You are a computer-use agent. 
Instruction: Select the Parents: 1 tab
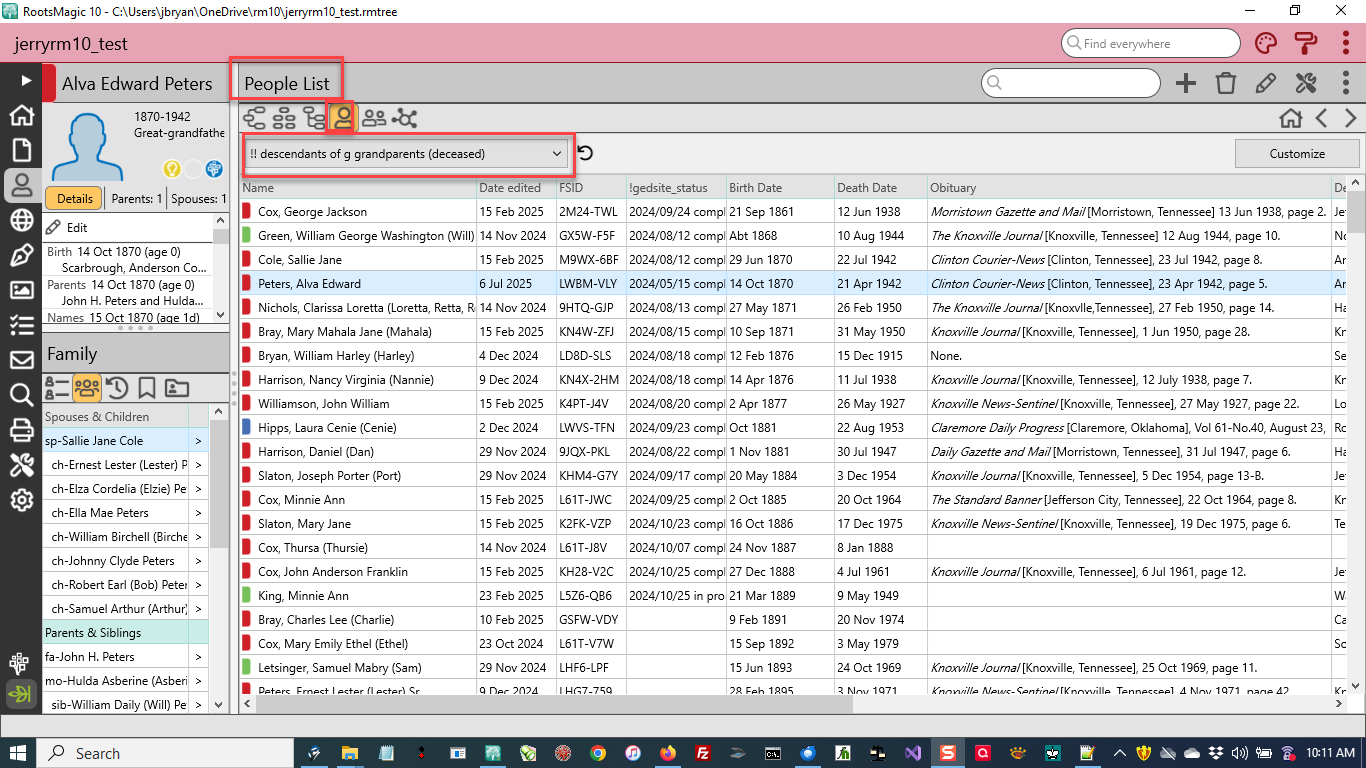(x=136, y=199)
